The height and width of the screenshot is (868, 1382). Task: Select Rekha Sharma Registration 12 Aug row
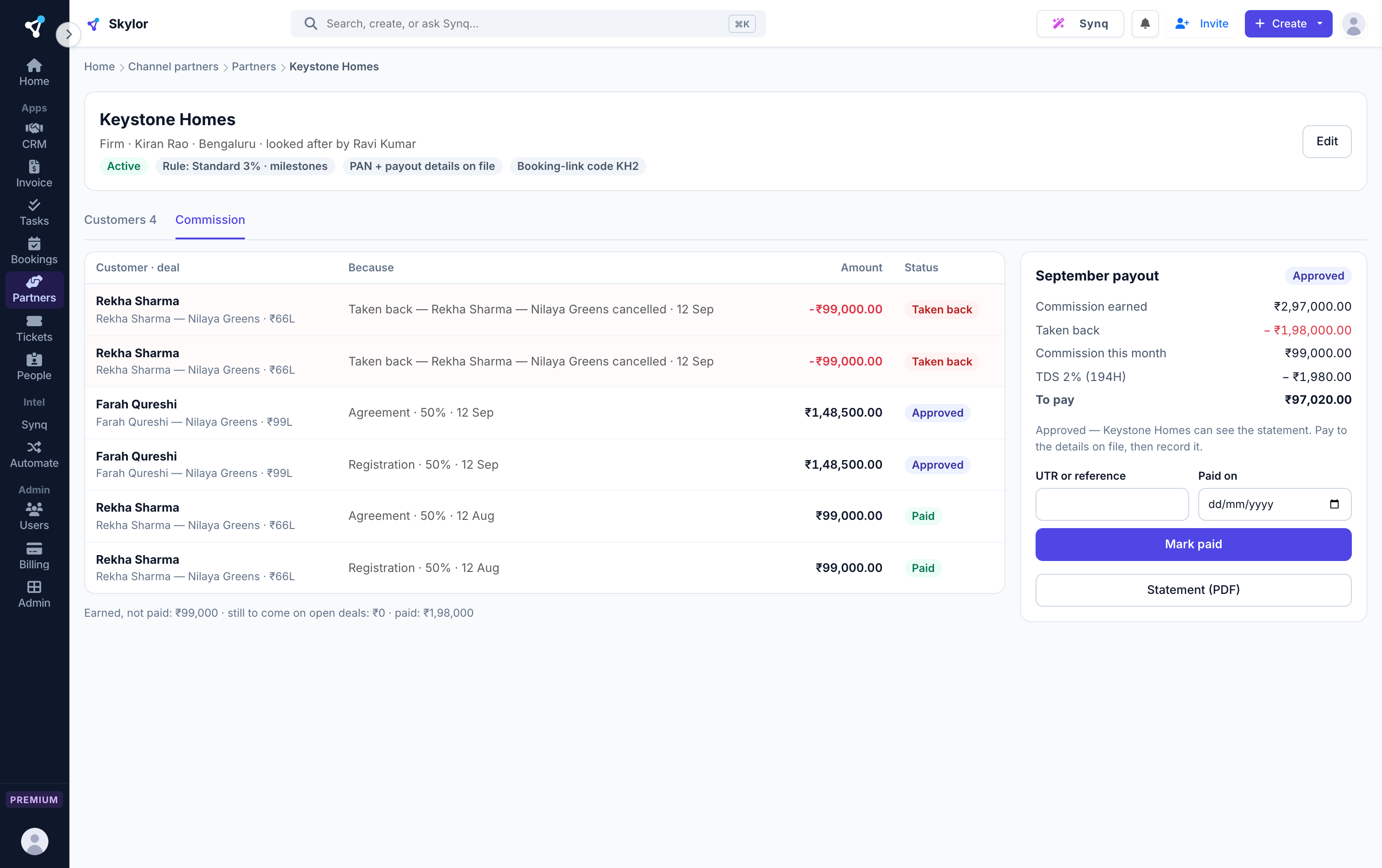(544, 568)
